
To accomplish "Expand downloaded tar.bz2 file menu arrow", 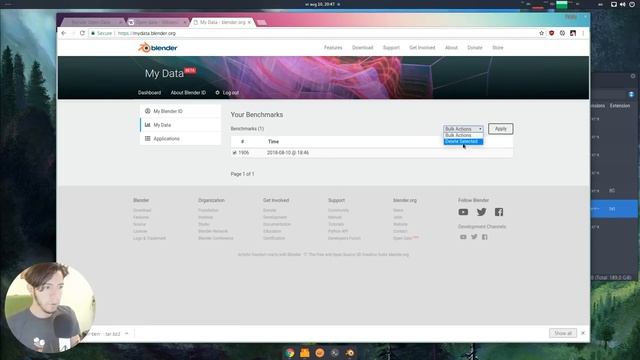I will tap(127, 333).
